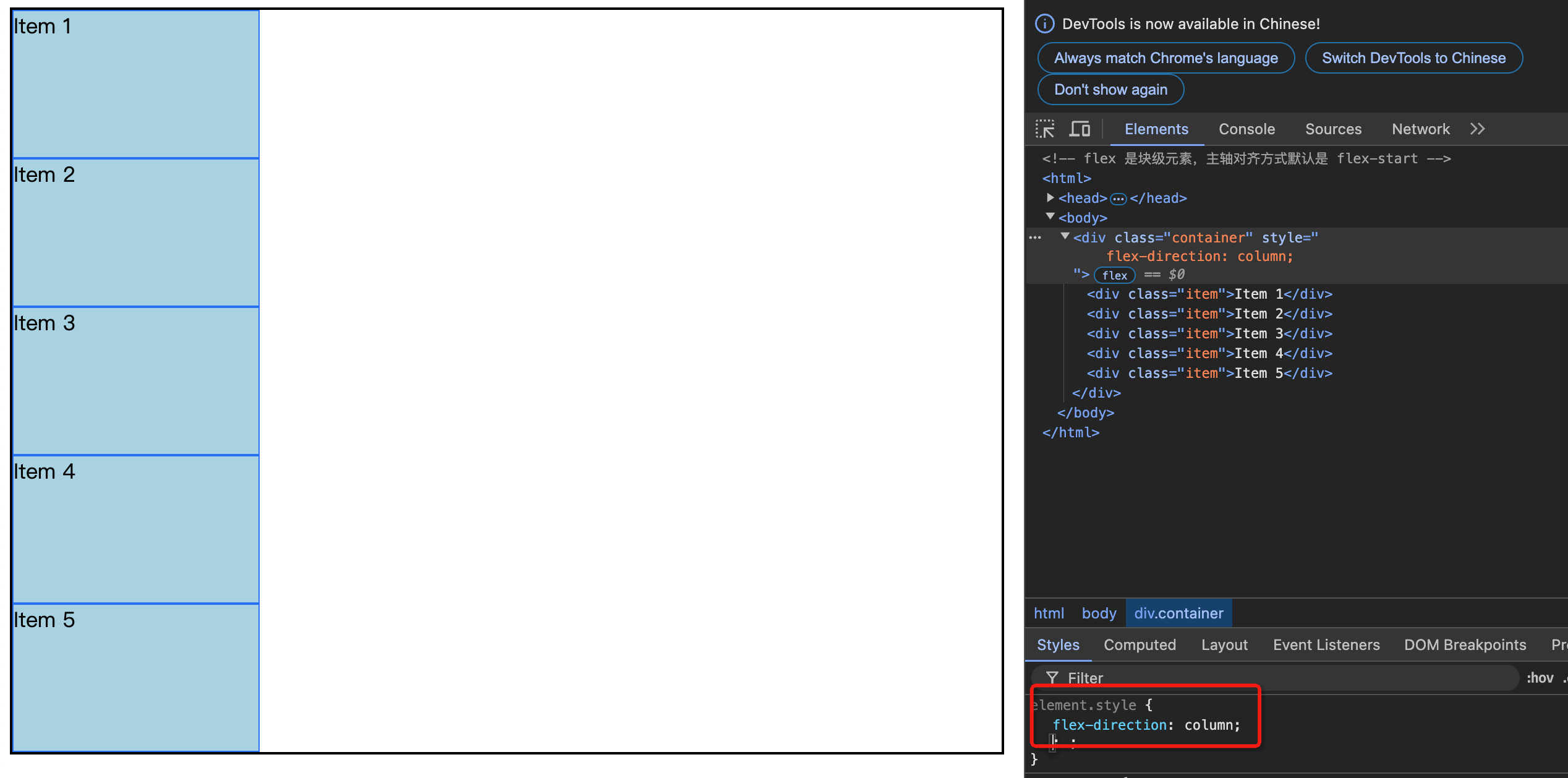Collapse the body element node

1050,217
